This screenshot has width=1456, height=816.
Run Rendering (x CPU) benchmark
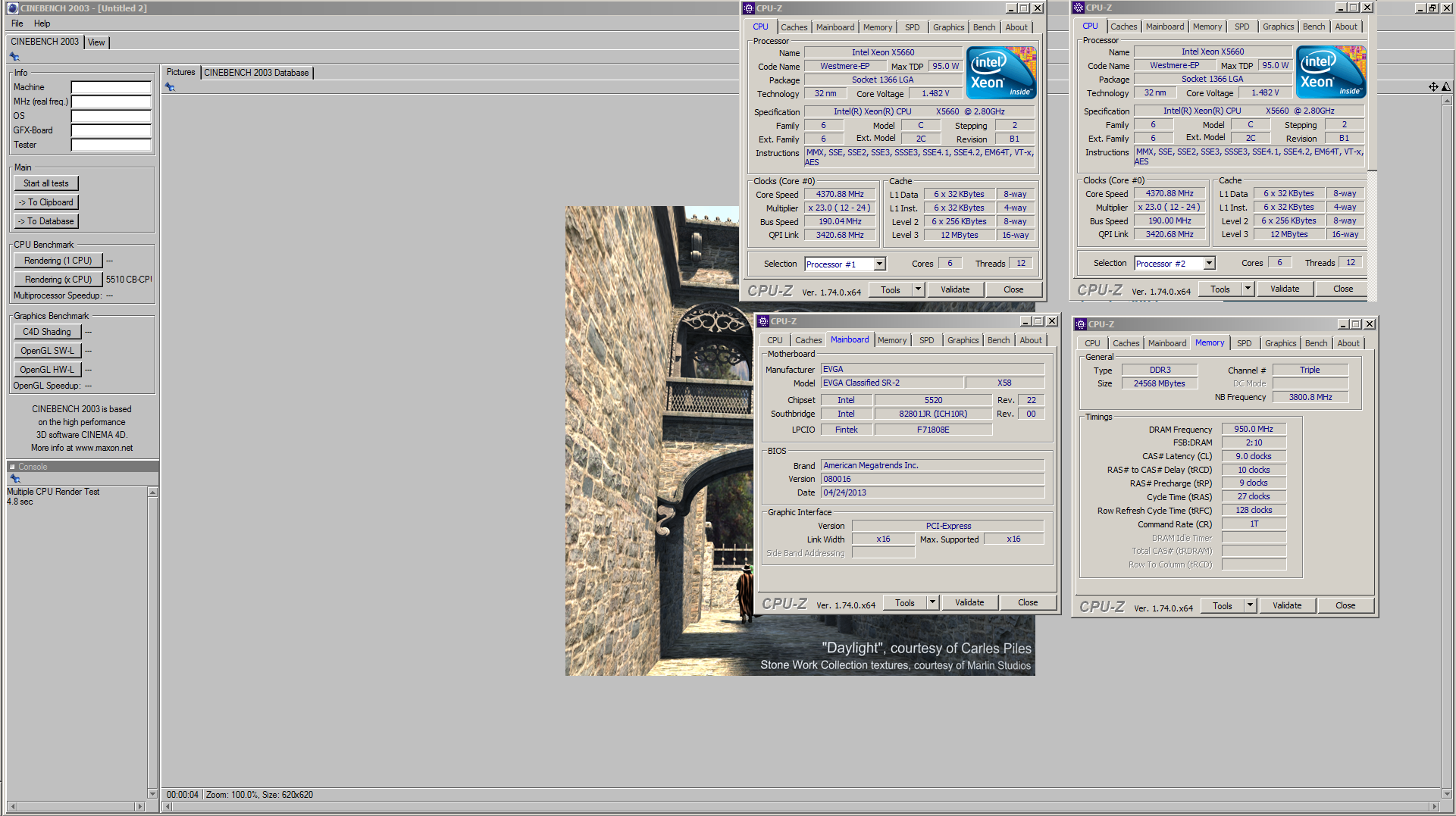[58, 280]
